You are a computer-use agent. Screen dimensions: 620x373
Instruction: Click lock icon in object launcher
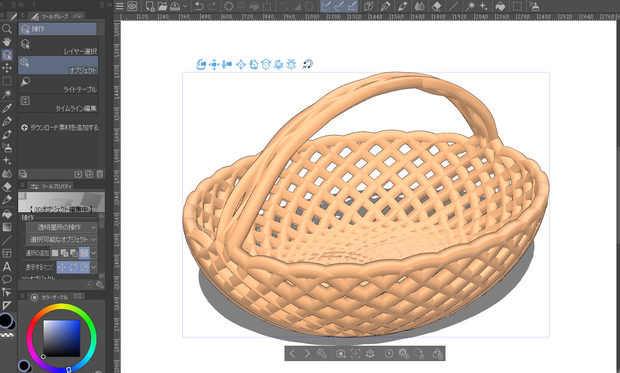[x=437, y=354]
